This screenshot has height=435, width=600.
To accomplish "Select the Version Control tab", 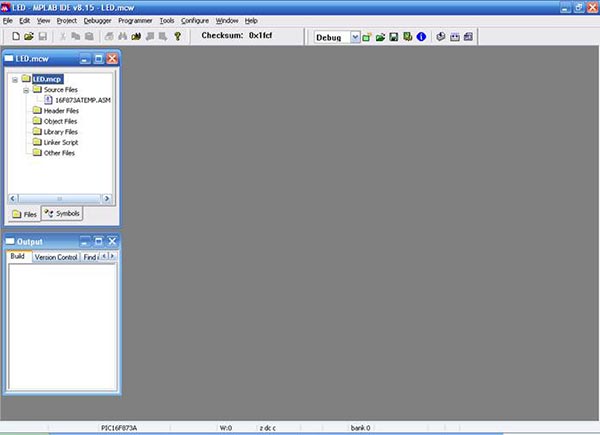I will pyautogui.click(x=56, y=257).
